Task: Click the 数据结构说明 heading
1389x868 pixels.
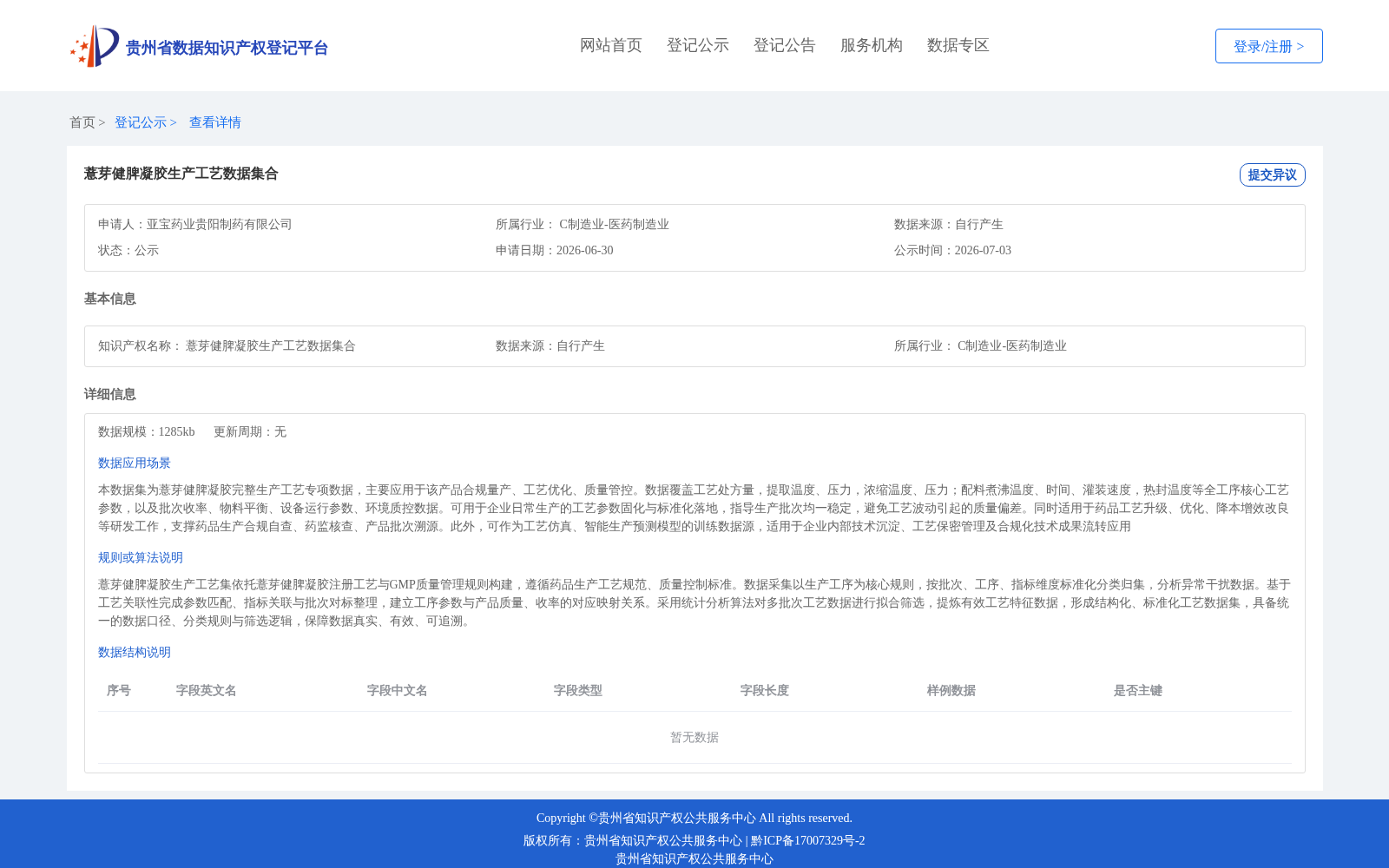Action: [x=135, y=652]
